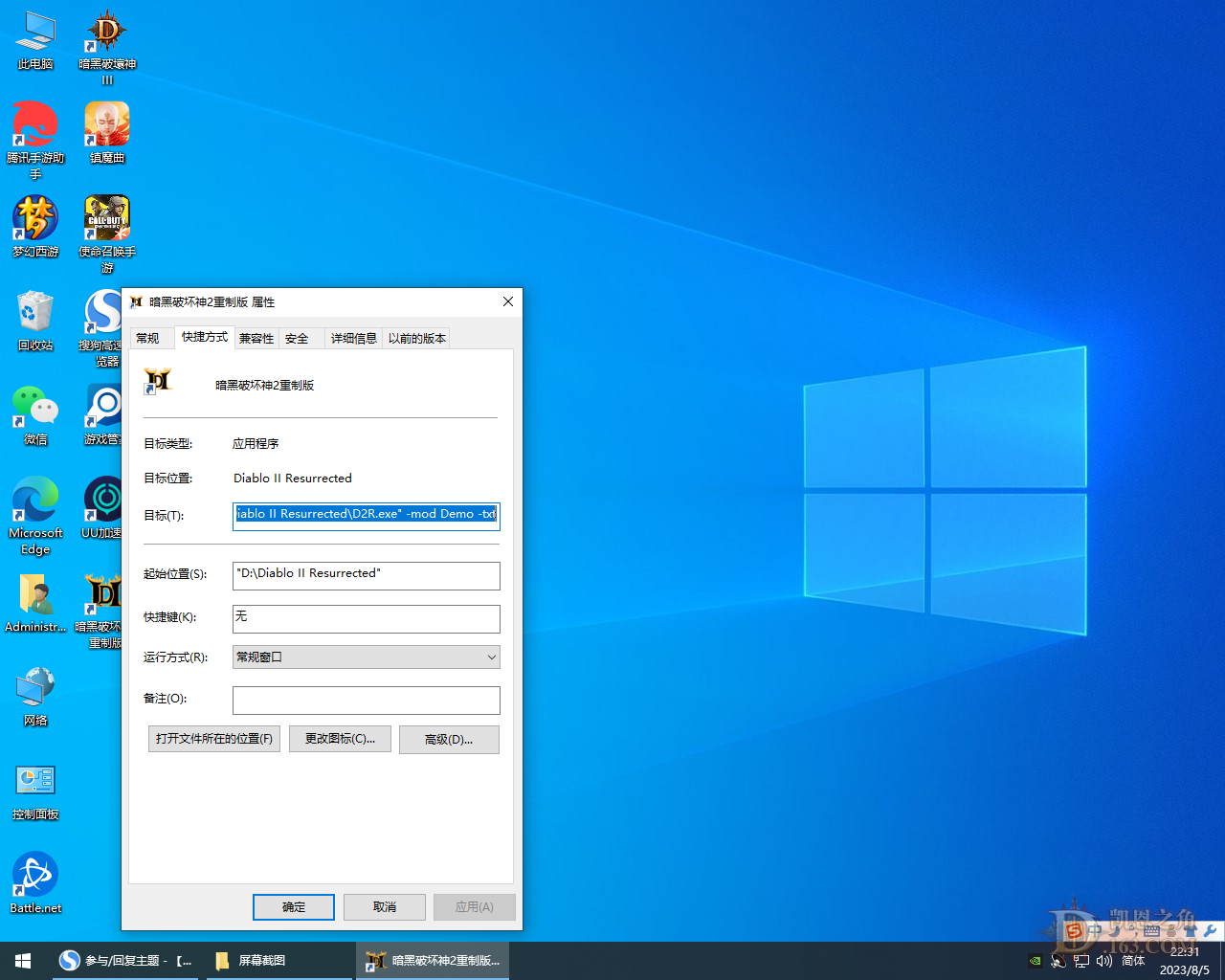
Task: Open the Sogou soft keyboard icon
Action: click(1151, 931)
